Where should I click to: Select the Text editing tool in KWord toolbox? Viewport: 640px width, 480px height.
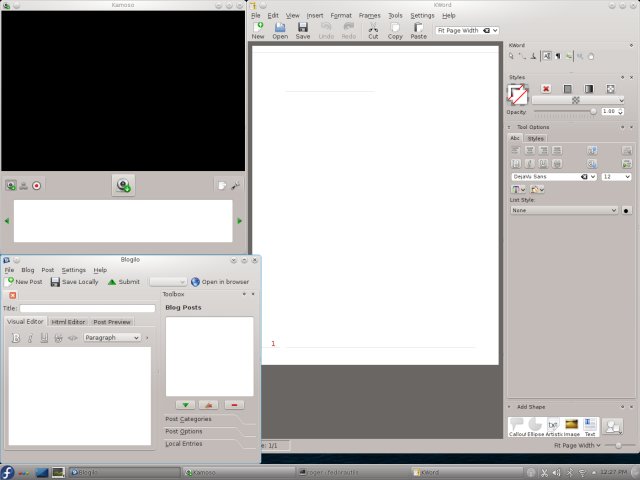[x=547, y=56]
